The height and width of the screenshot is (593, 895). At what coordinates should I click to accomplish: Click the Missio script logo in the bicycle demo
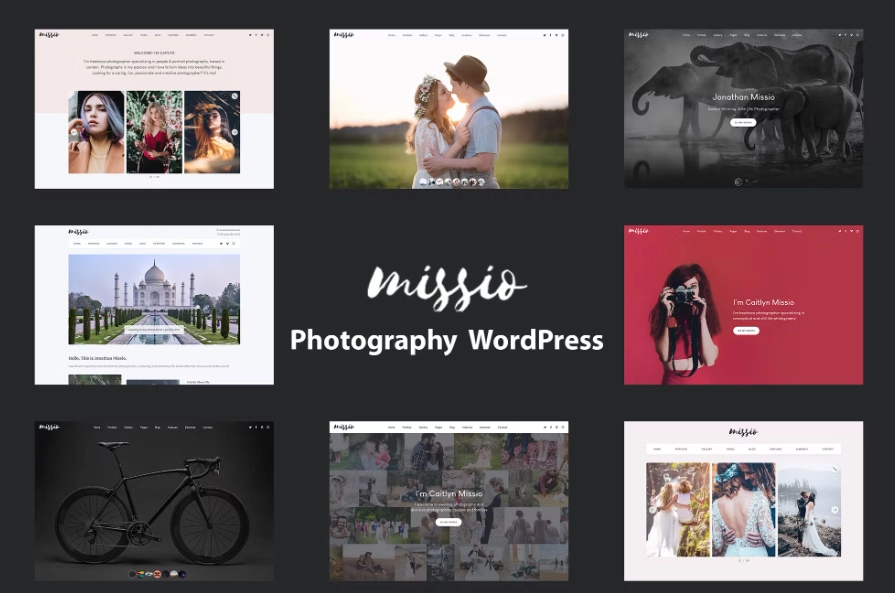49,427
